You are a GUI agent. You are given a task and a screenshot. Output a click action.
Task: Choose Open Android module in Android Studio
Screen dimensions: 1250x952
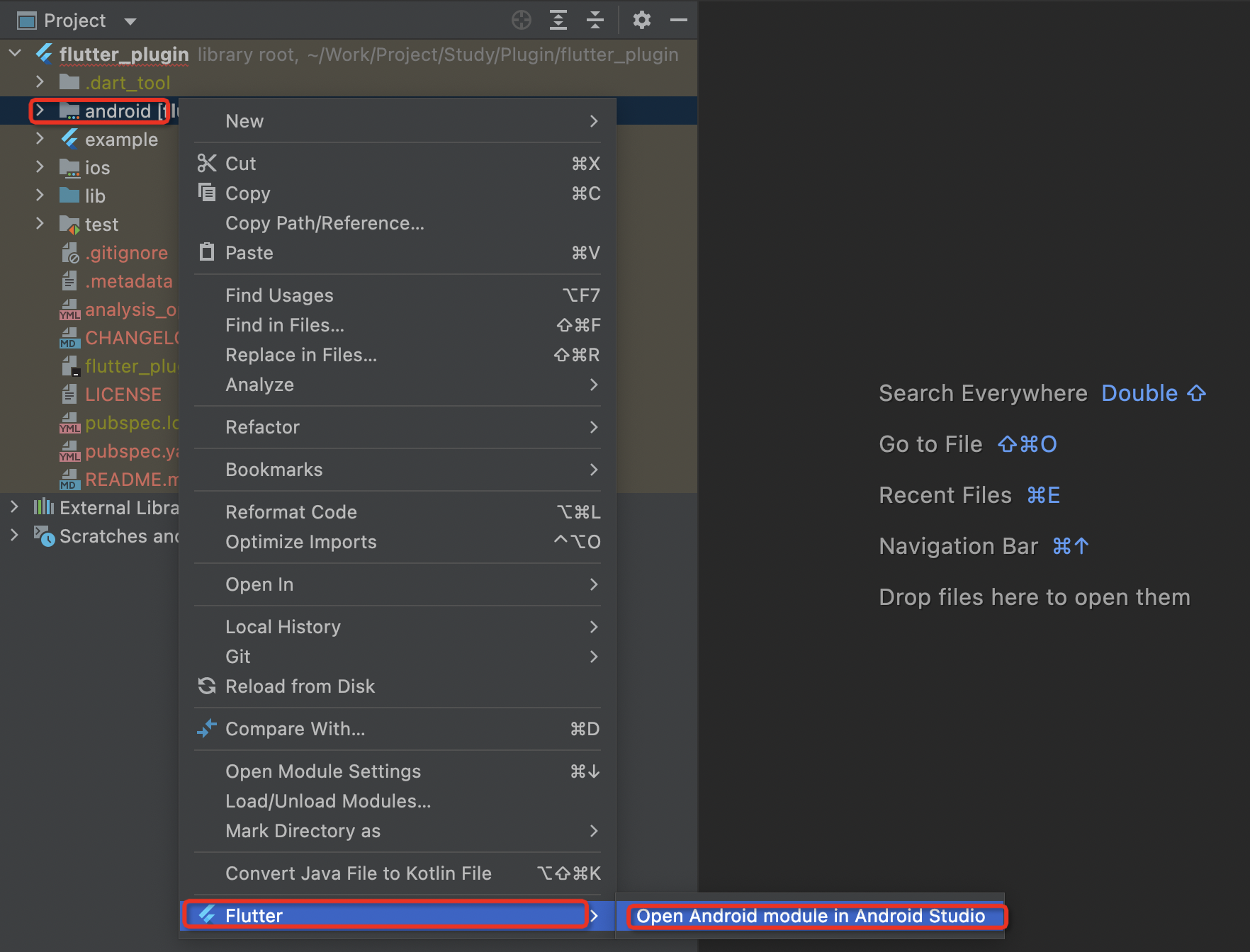pyautogui.click(x=811, y=916)
